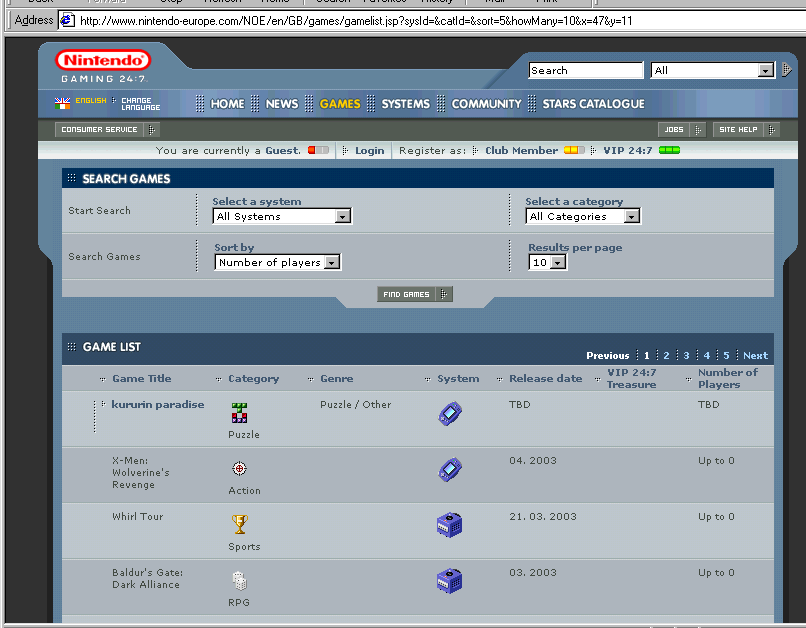
Task: Click Internet Explorer page icon in address bar
Action: [67, 21]
